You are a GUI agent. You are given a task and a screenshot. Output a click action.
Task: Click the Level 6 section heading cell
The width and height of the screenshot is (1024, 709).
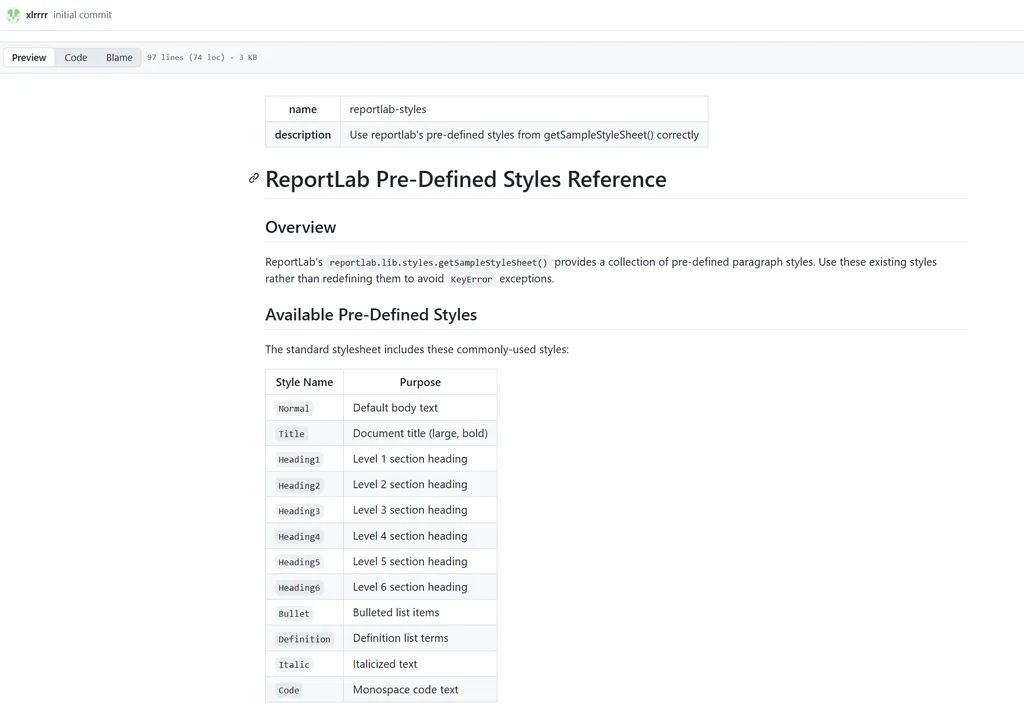coord(420,587)
